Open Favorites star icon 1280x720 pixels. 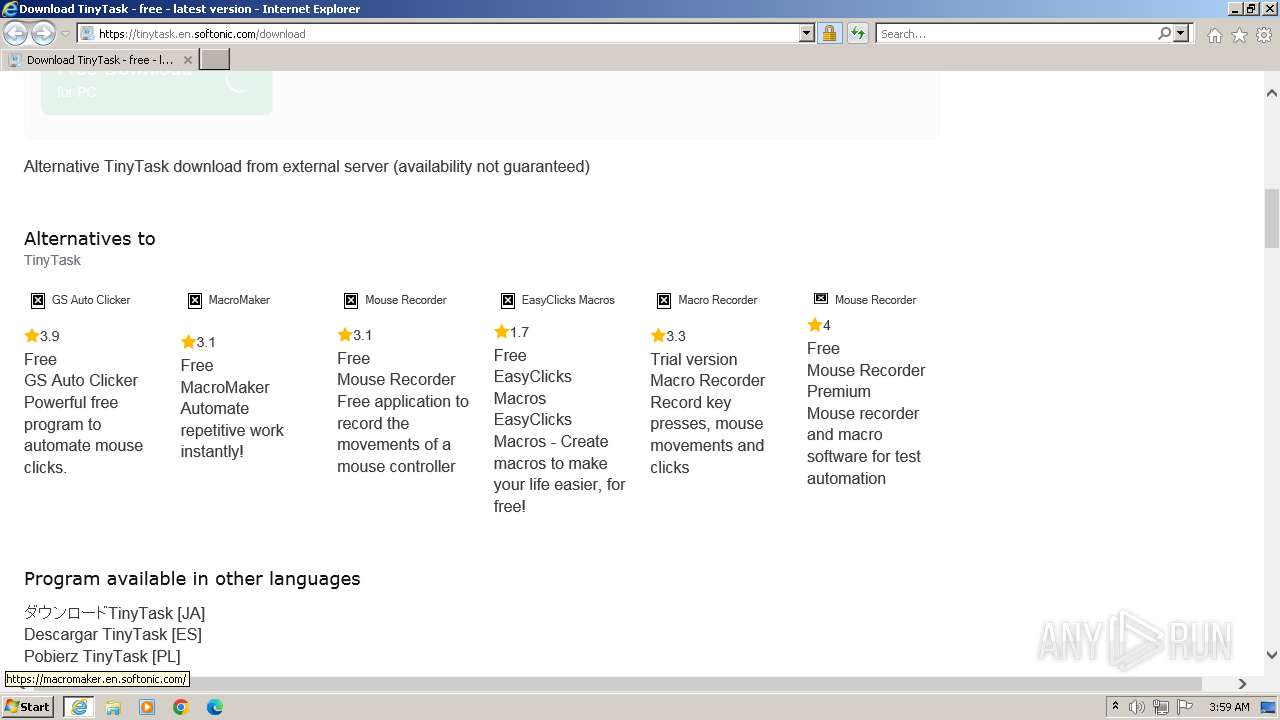pyautogui.click(x=1239, y=35)
